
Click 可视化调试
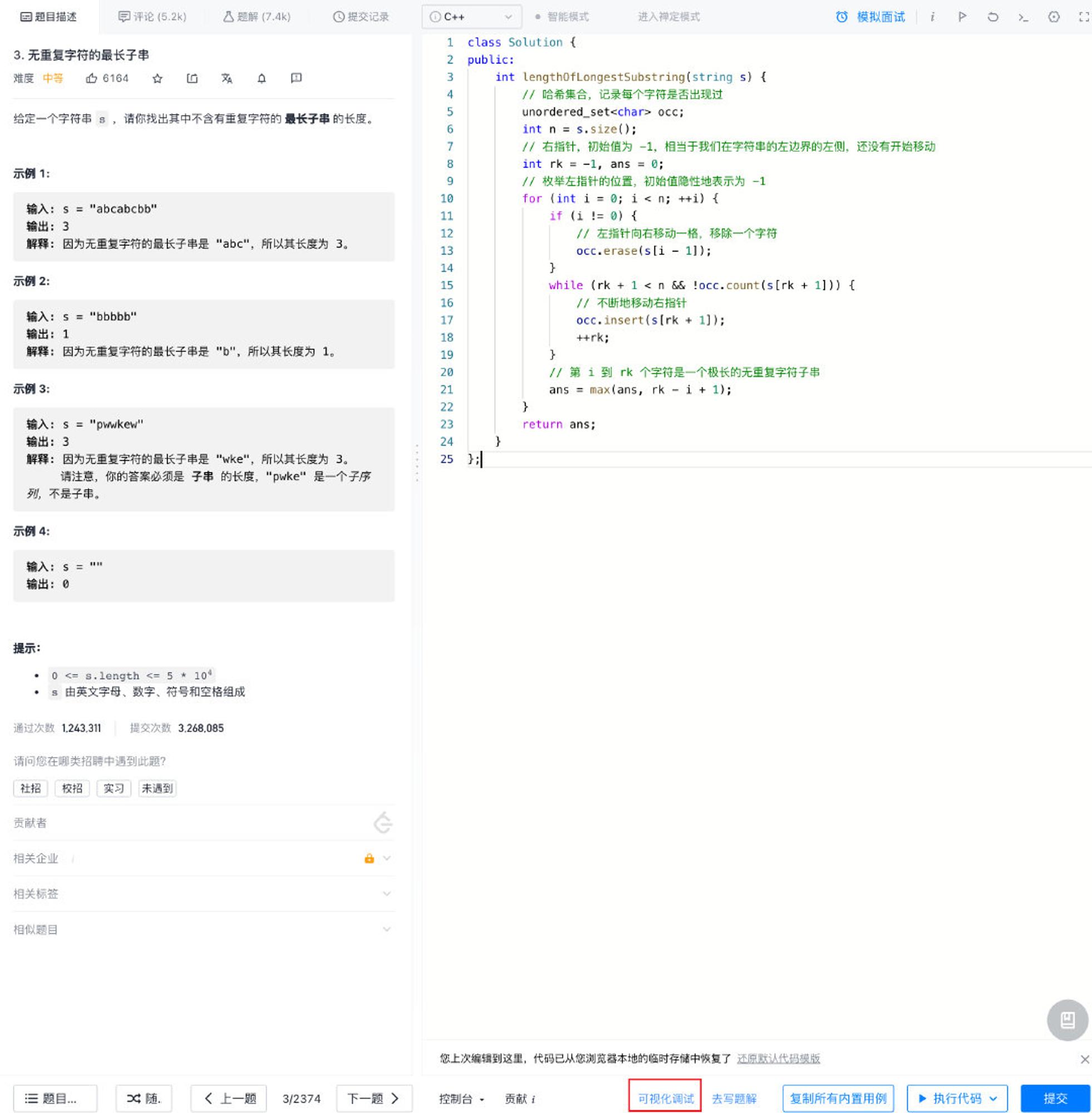coord(665,1098)
